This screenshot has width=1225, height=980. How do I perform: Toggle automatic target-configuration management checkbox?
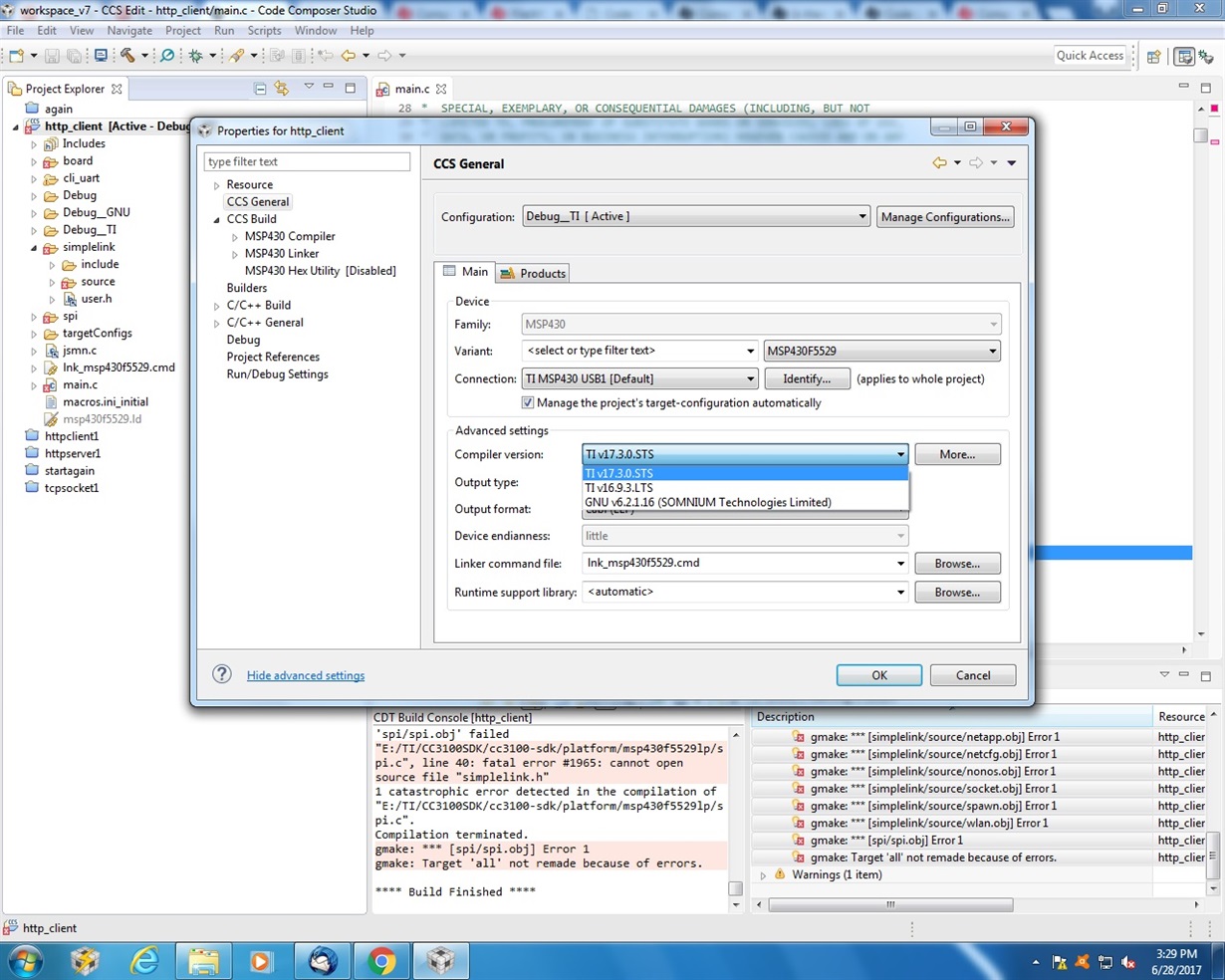coord(528,403)
